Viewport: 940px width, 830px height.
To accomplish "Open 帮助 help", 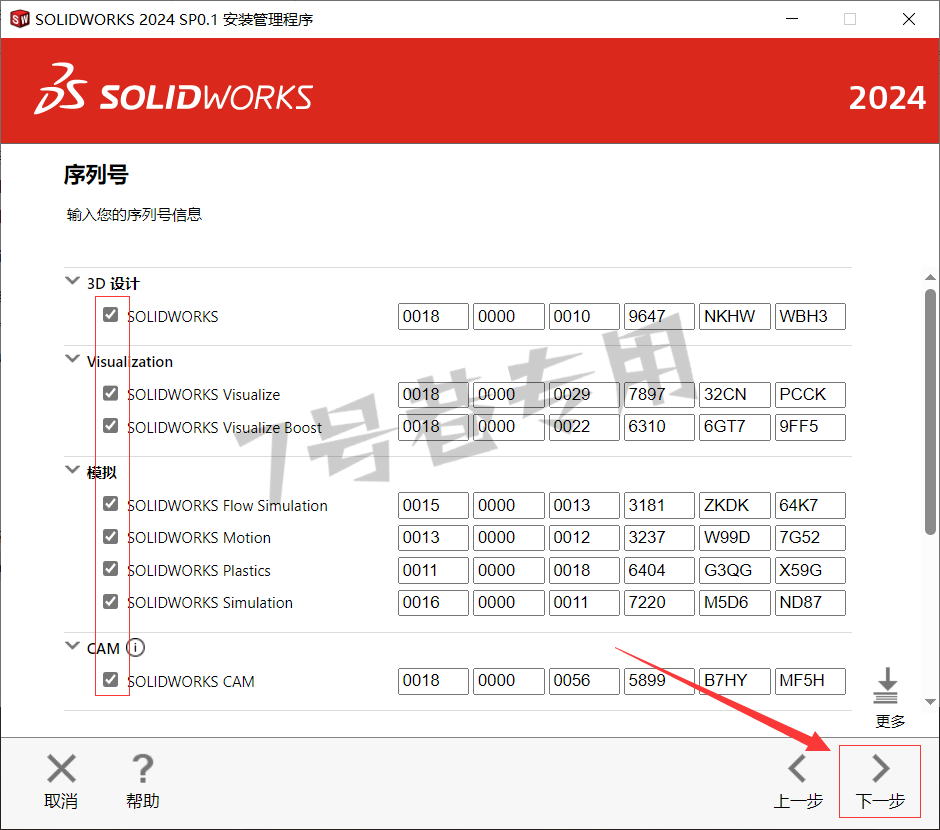I will pos(143,781).
